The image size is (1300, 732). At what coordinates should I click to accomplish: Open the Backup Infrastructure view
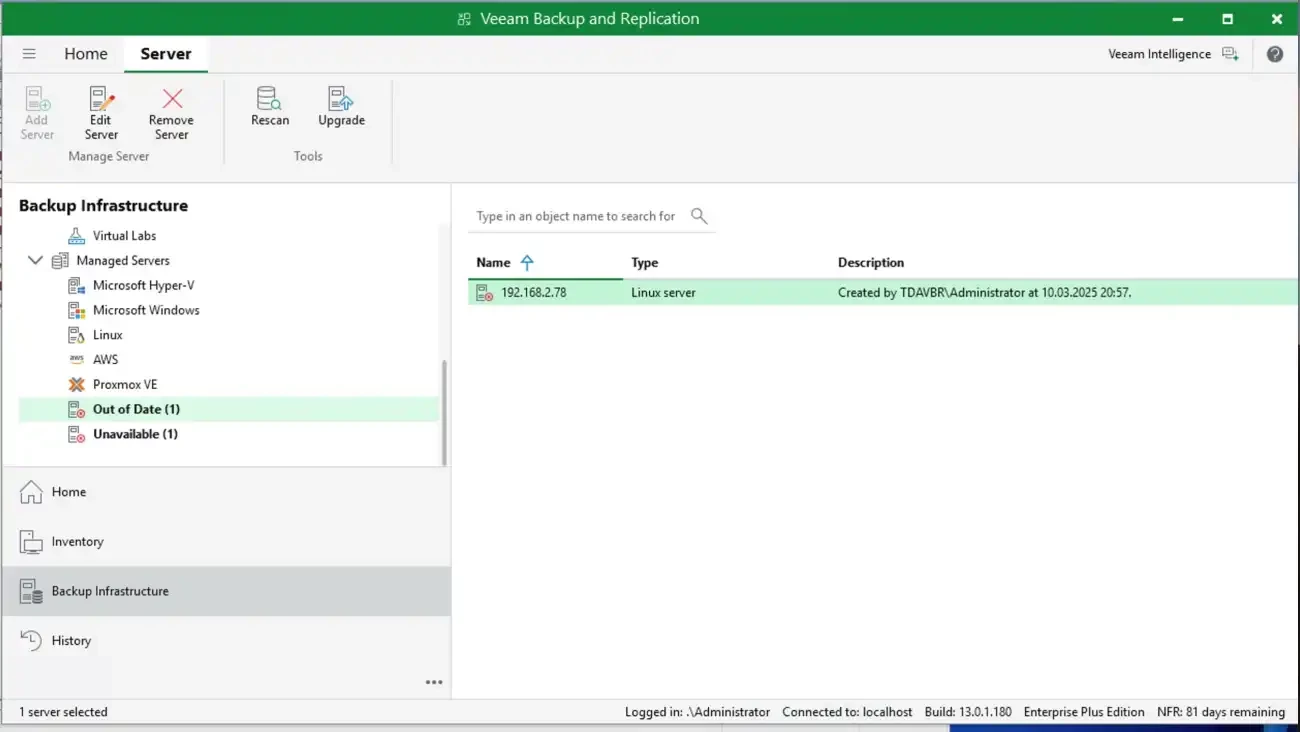click(226, 591)
